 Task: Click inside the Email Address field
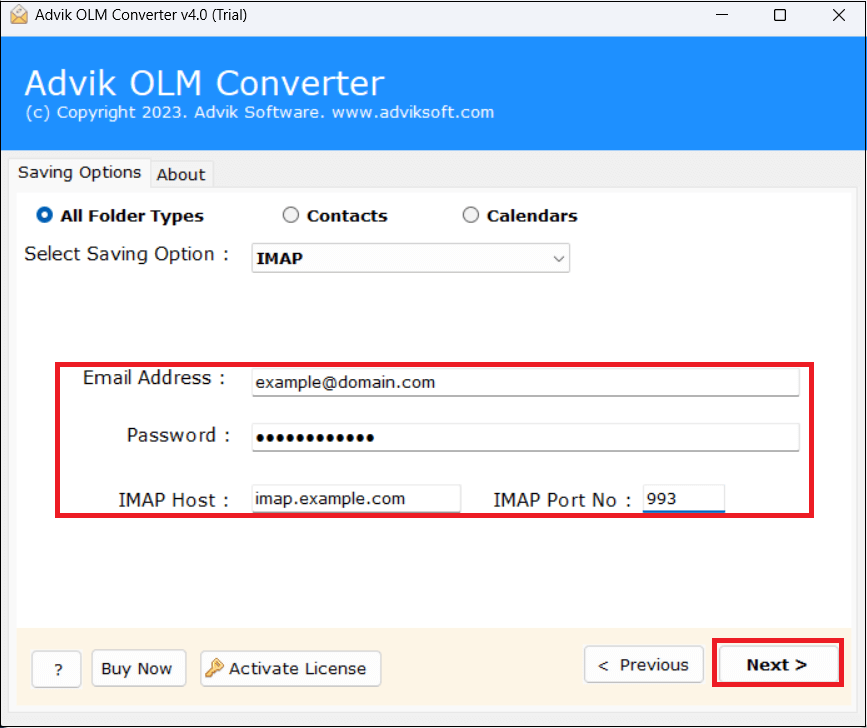(525, 382)
